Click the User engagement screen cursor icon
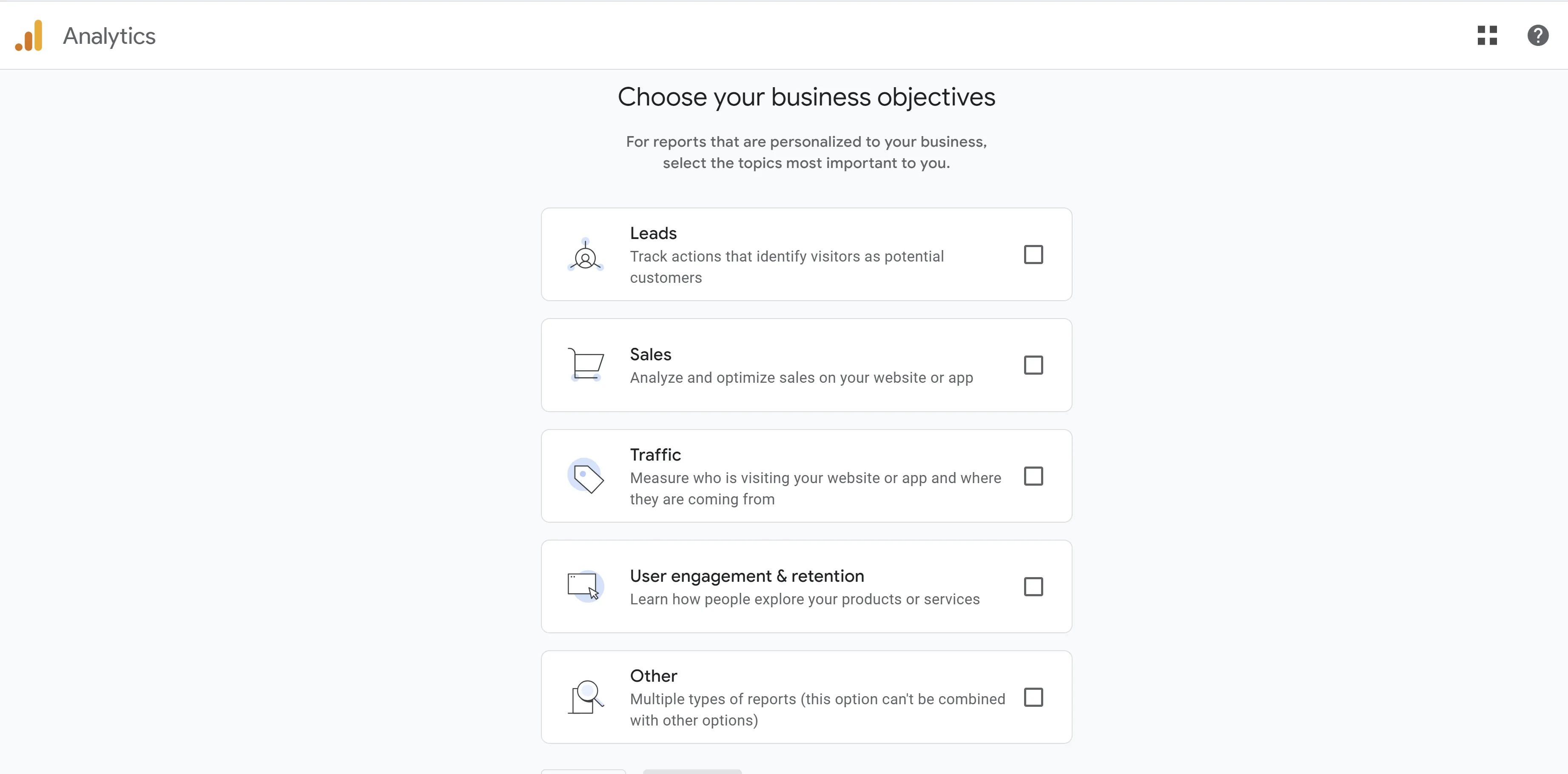The width and height of the screenshot is (1568, 774). click(x=585, y=586)
